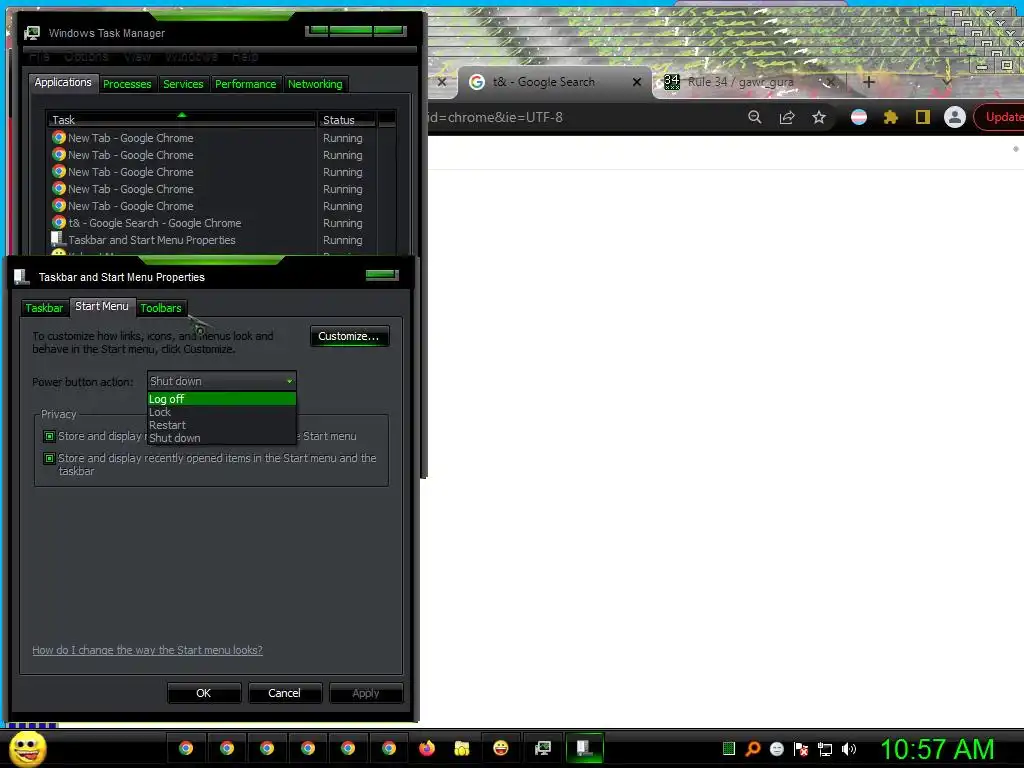Click the Taskbar Properties title bar icon

click(x=22, y=277)
